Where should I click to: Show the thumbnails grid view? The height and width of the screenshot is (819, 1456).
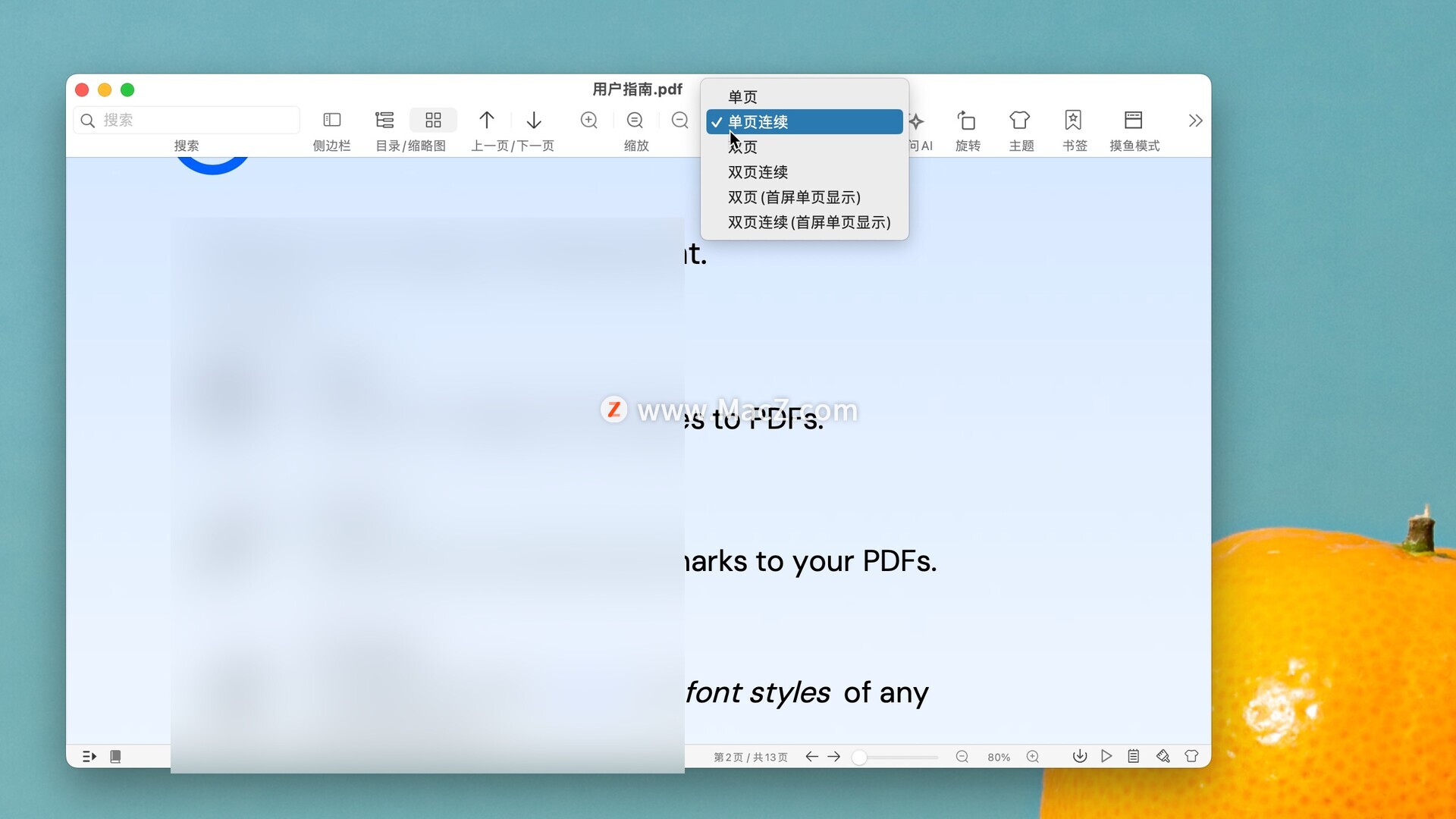click(433, 120)
